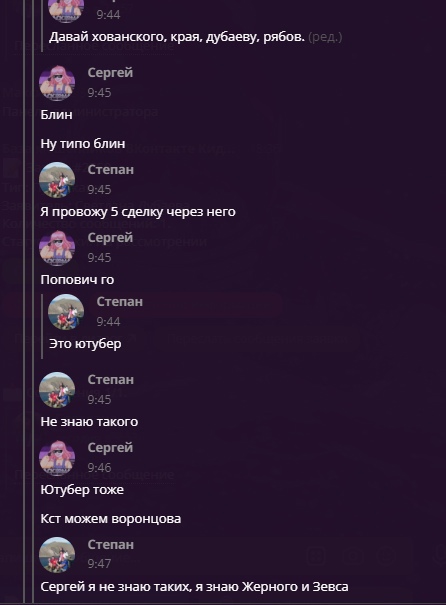This screenshot has height=605, width=446.
Task: Click Степан's avatar in the quoted "Это ютубер" message
Action: pyautogui.click(x=66, y=312)
